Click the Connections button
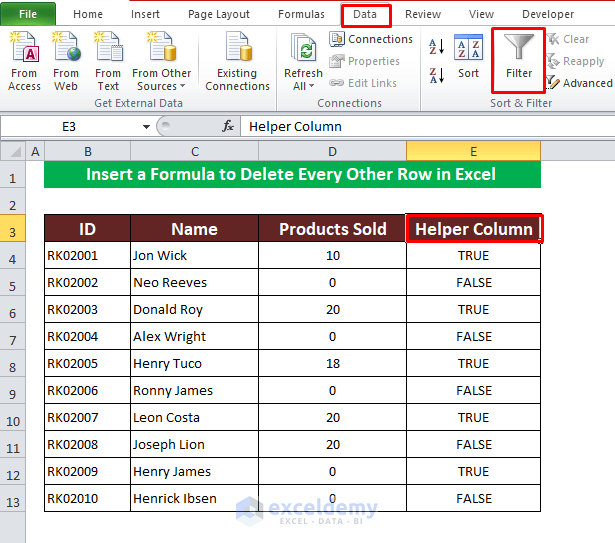Image resolution: width=615 pixels, height=543 pixels. click(x=371, y=39)
